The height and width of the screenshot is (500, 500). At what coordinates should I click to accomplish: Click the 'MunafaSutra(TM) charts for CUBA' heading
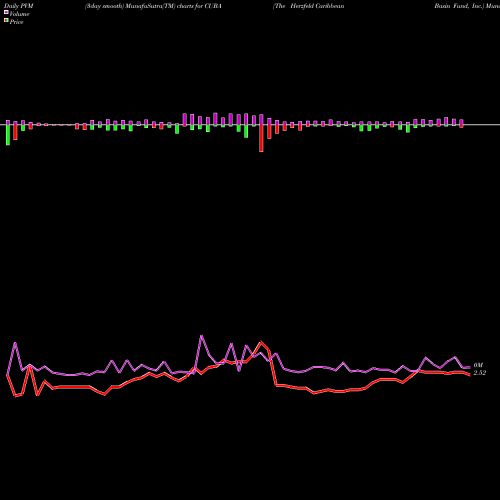tap(173, 6)
